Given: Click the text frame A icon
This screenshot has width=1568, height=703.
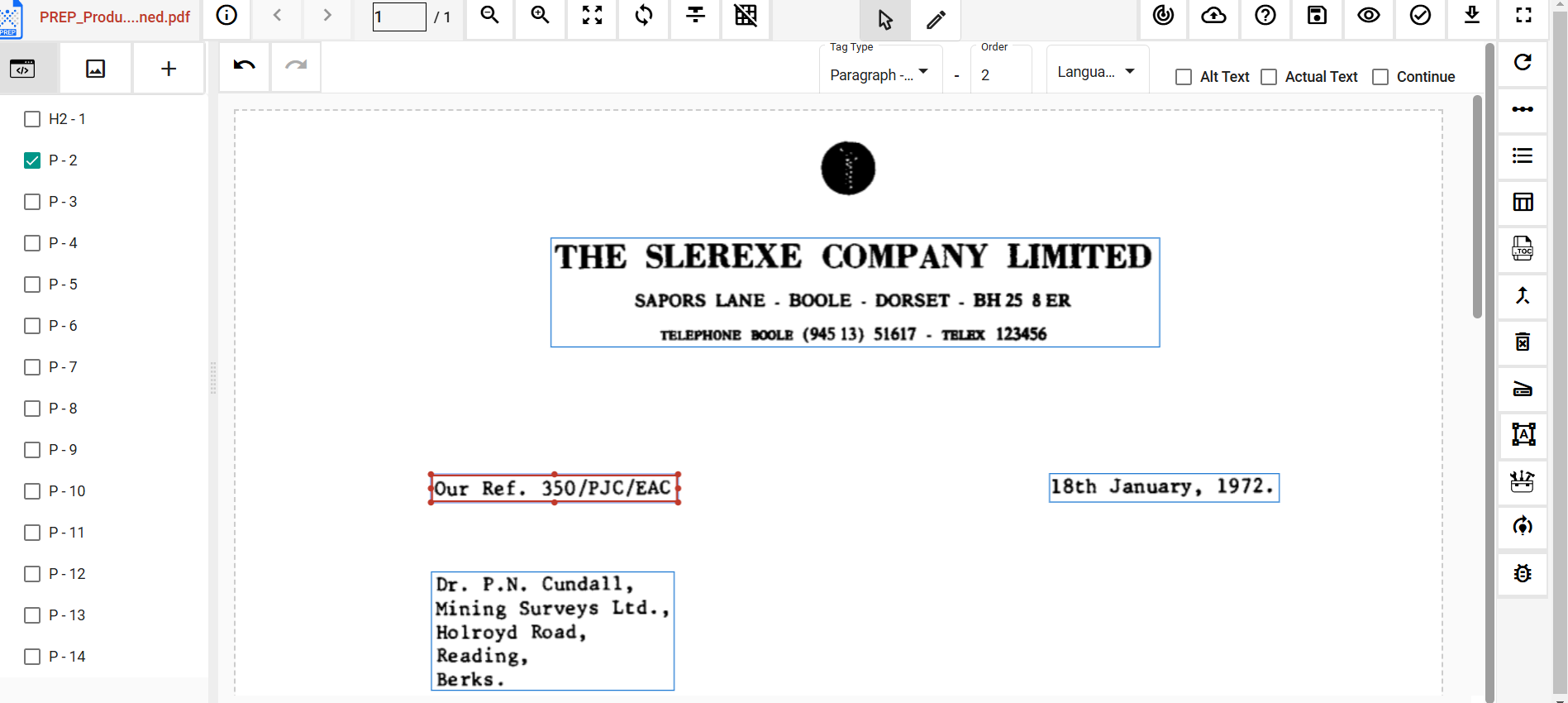Looking at the screenshot, I should click(1523, 434).
